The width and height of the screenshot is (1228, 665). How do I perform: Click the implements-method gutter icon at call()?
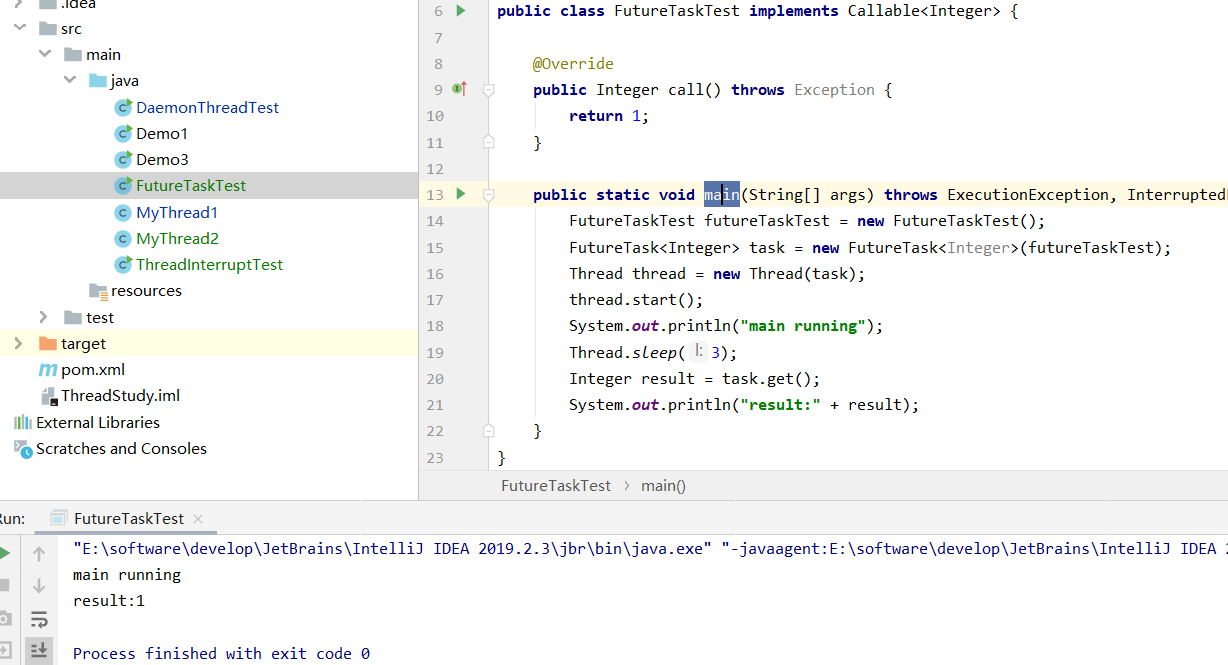click(x=460, y=90)
